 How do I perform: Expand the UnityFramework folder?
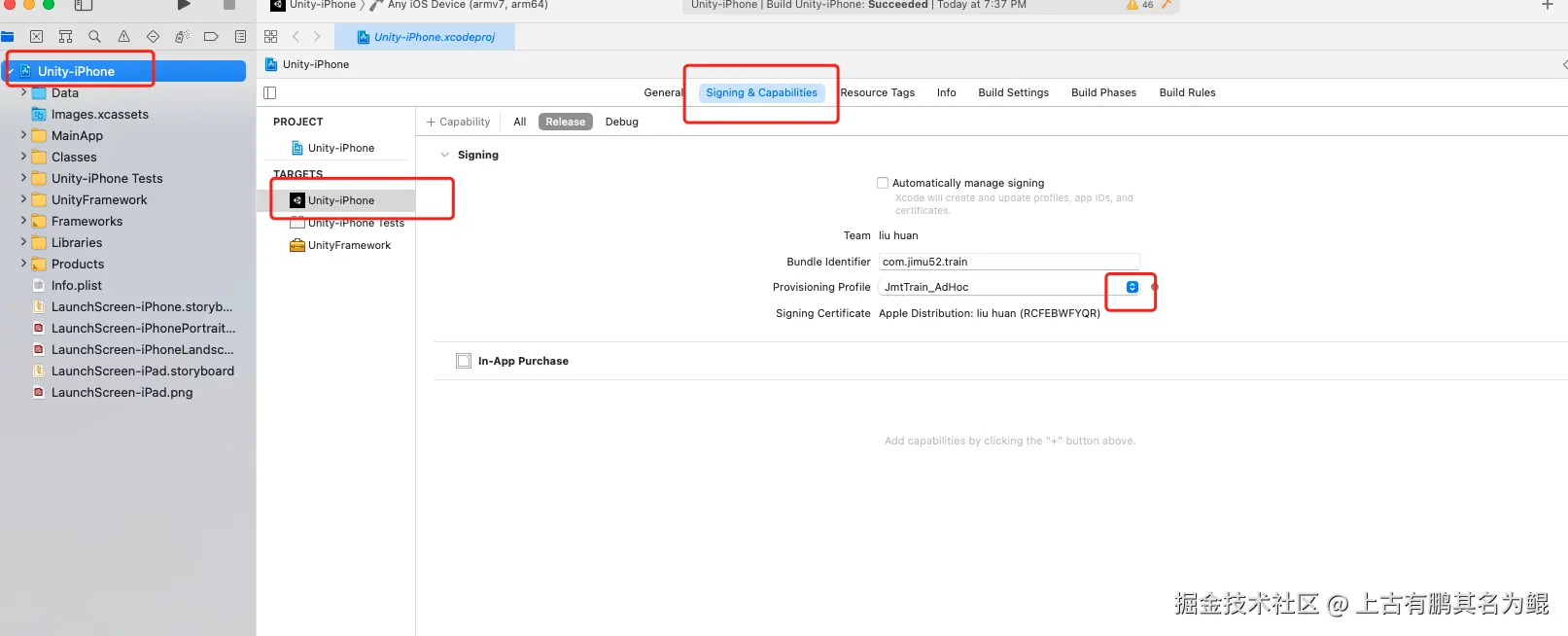[23, 199]
